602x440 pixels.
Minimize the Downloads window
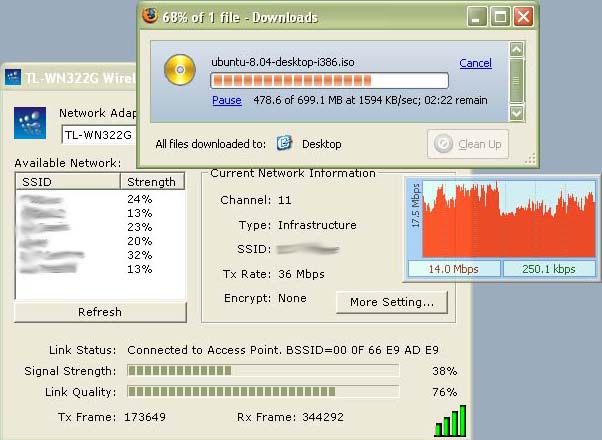pyautogui.click(x=477, y=17)
